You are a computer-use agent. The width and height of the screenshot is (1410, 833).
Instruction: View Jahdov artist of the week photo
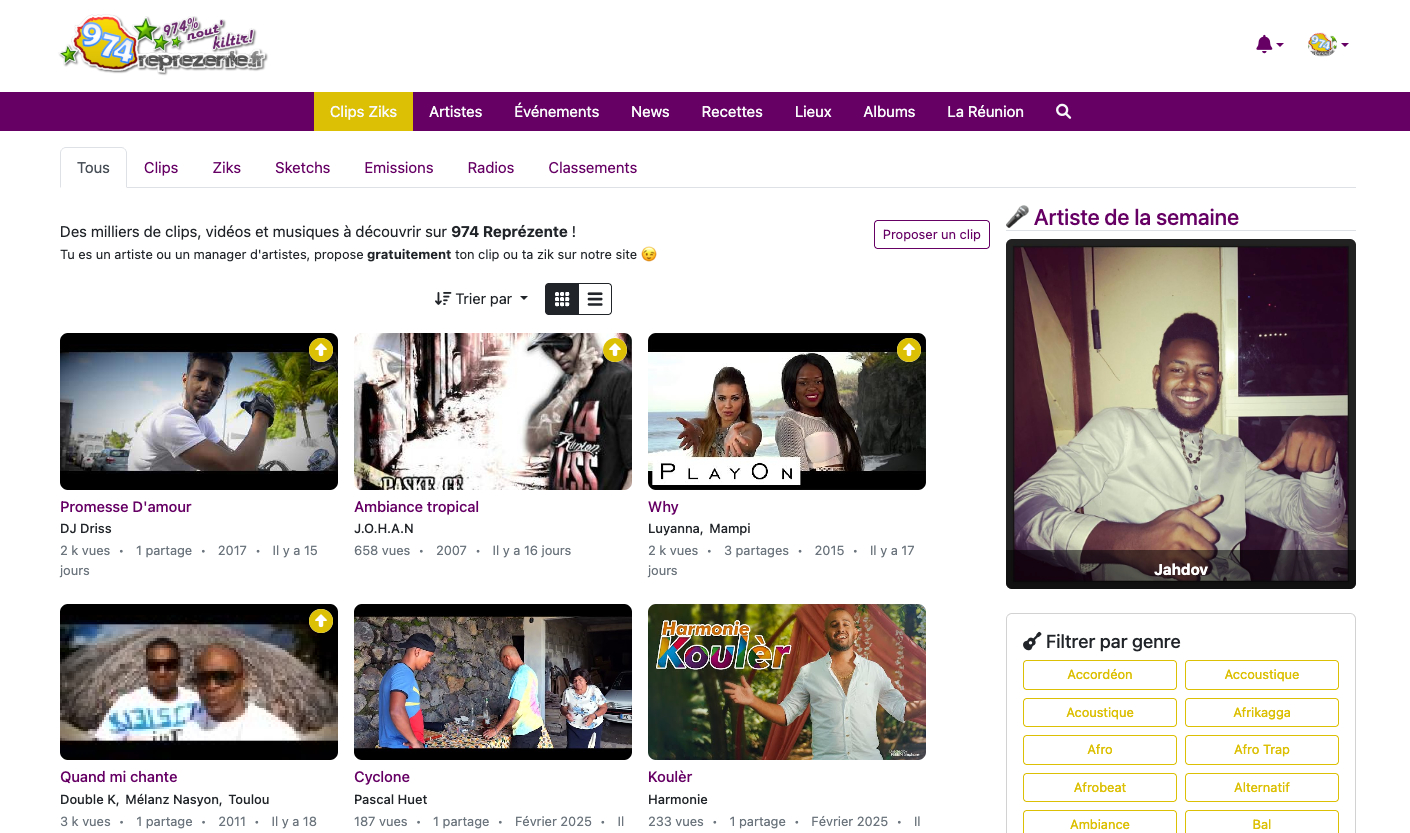1180,412
